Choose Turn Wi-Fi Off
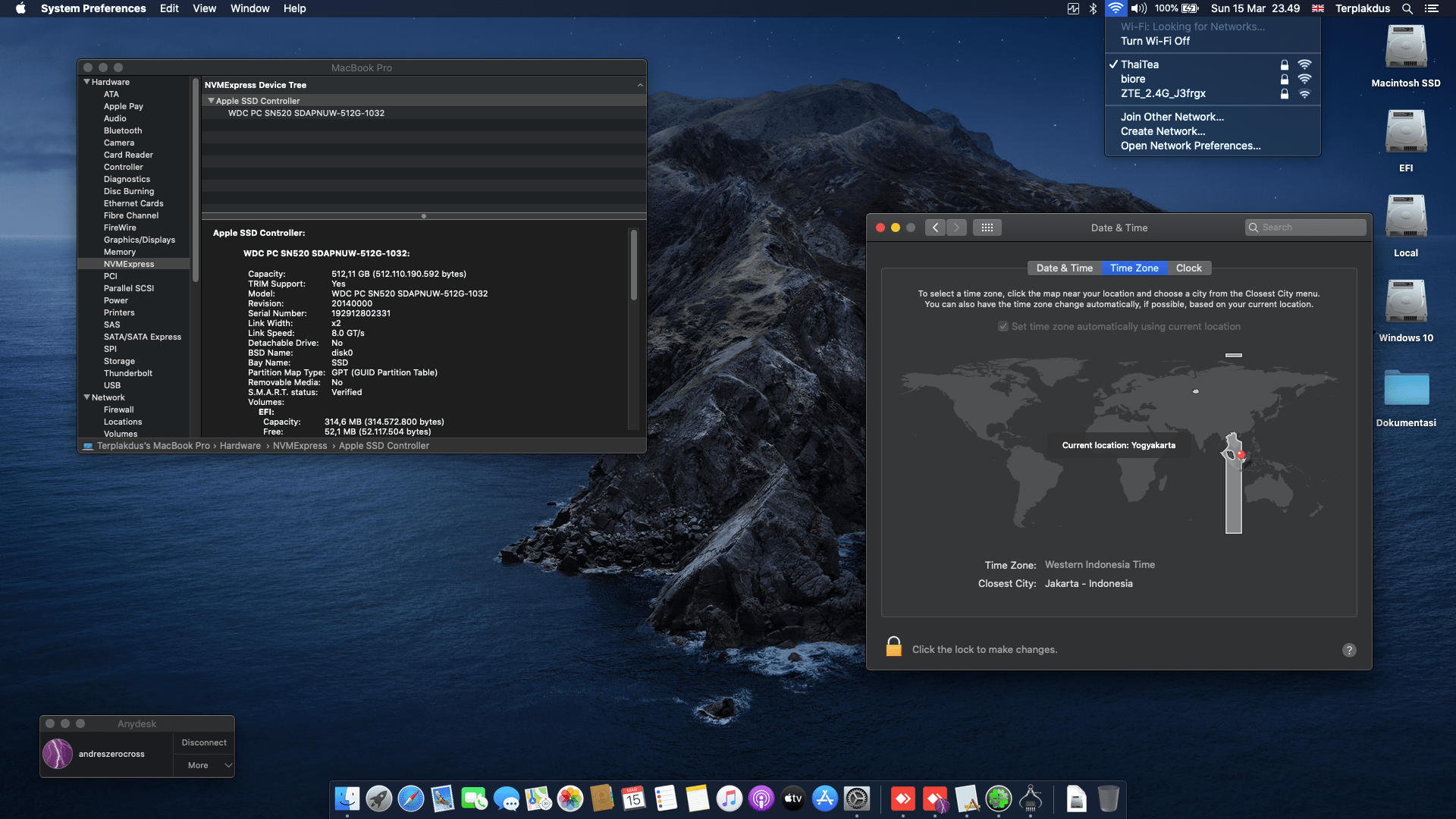The image size is (1456, 819). click(x=1213, y=41)
